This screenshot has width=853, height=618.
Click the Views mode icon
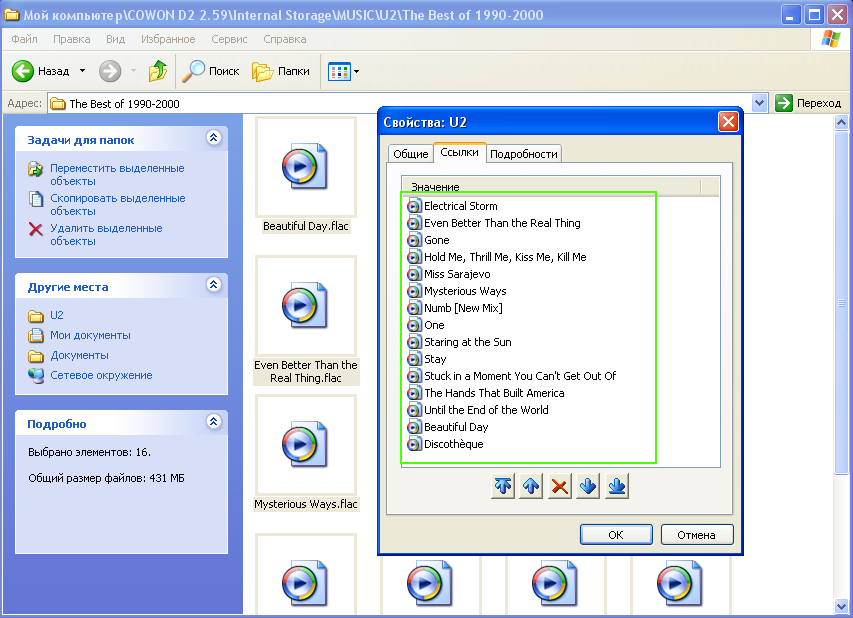pos(339,71)
